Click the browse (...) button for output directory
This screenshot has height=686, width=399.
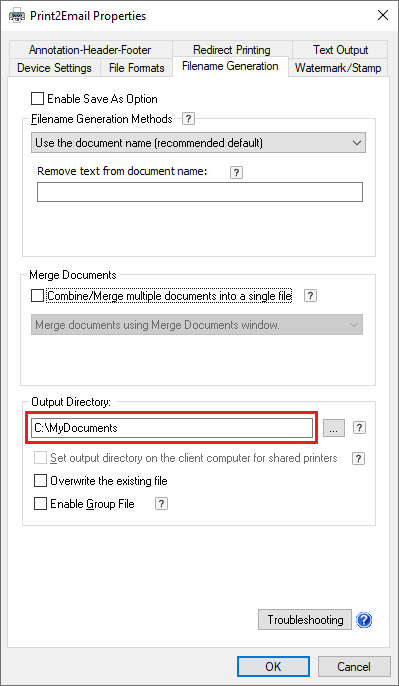(x=334, y=428)
